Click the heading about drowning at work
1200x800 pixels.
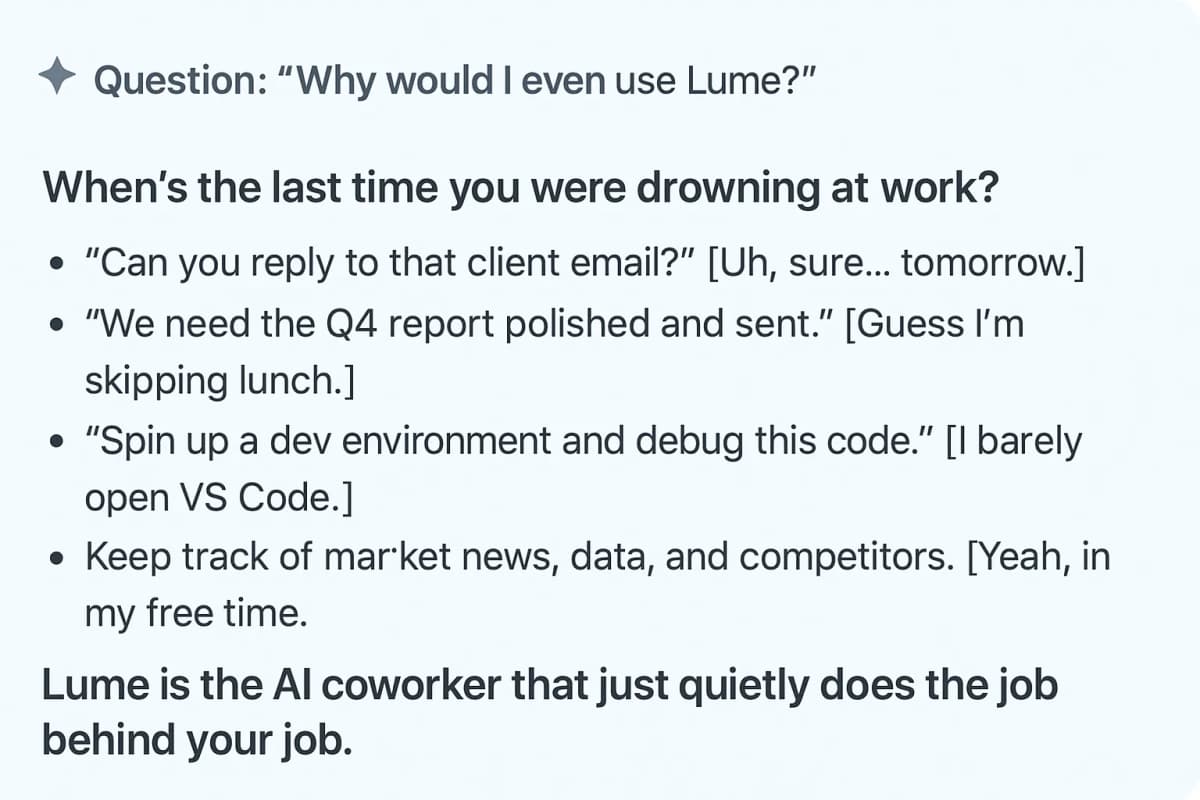click(x=519, y=187)
